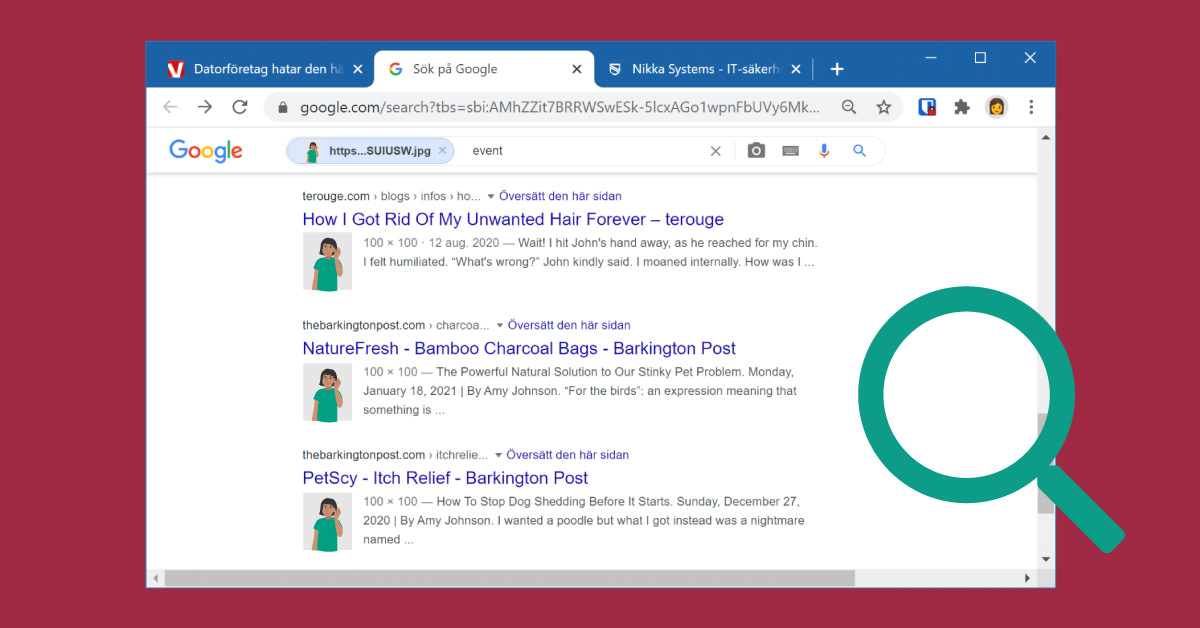Search by image with camera icon
Image resolution: width=1200 pixels, height=628 pixels.
[x=756, y=151]
